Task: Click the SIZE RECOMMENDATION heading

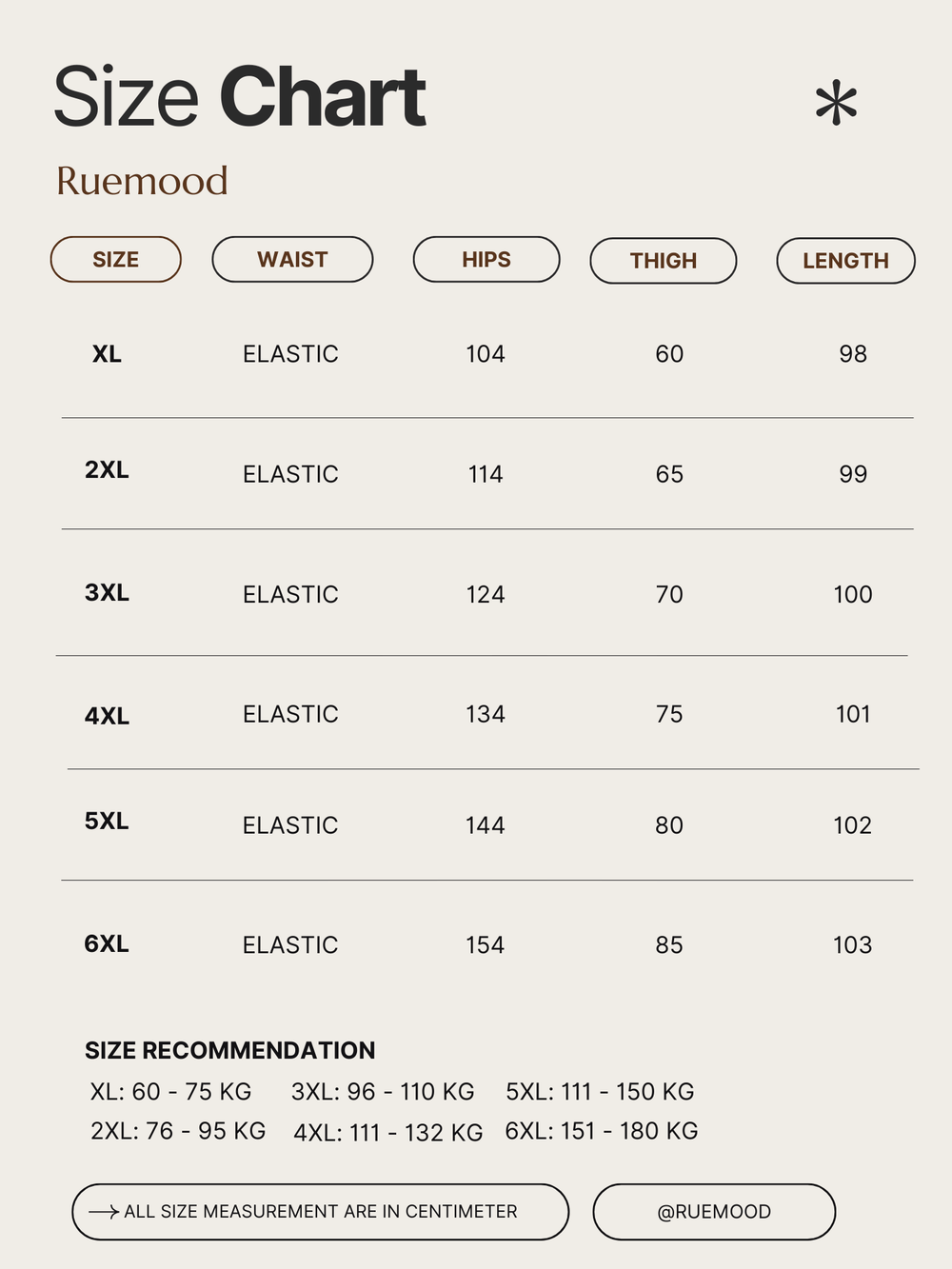Action: coord(229,1050)
